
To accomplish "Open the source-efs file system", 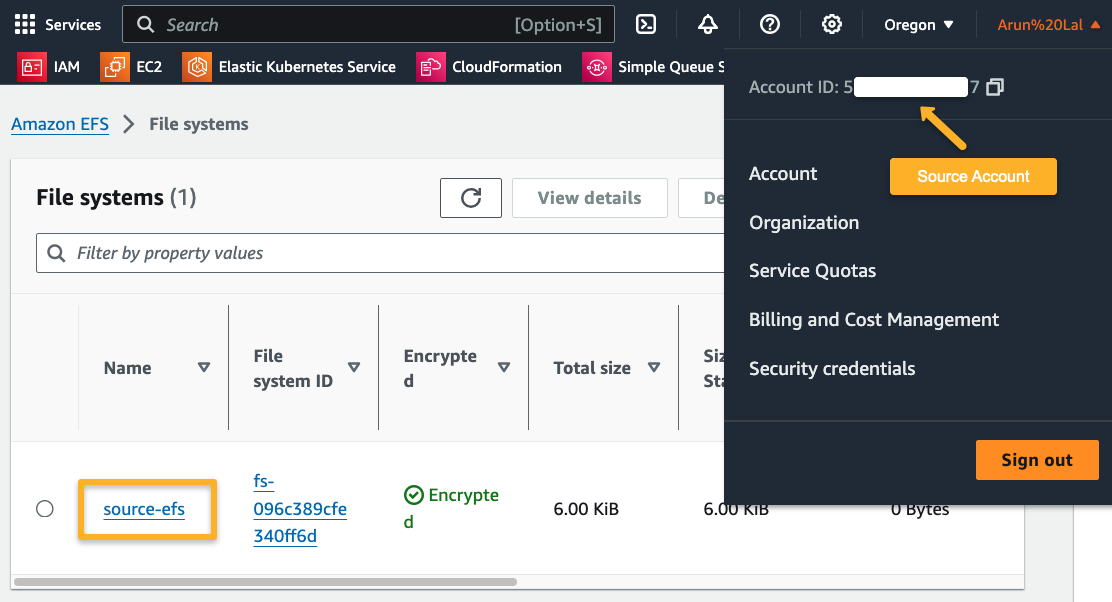I will (146, 508).
